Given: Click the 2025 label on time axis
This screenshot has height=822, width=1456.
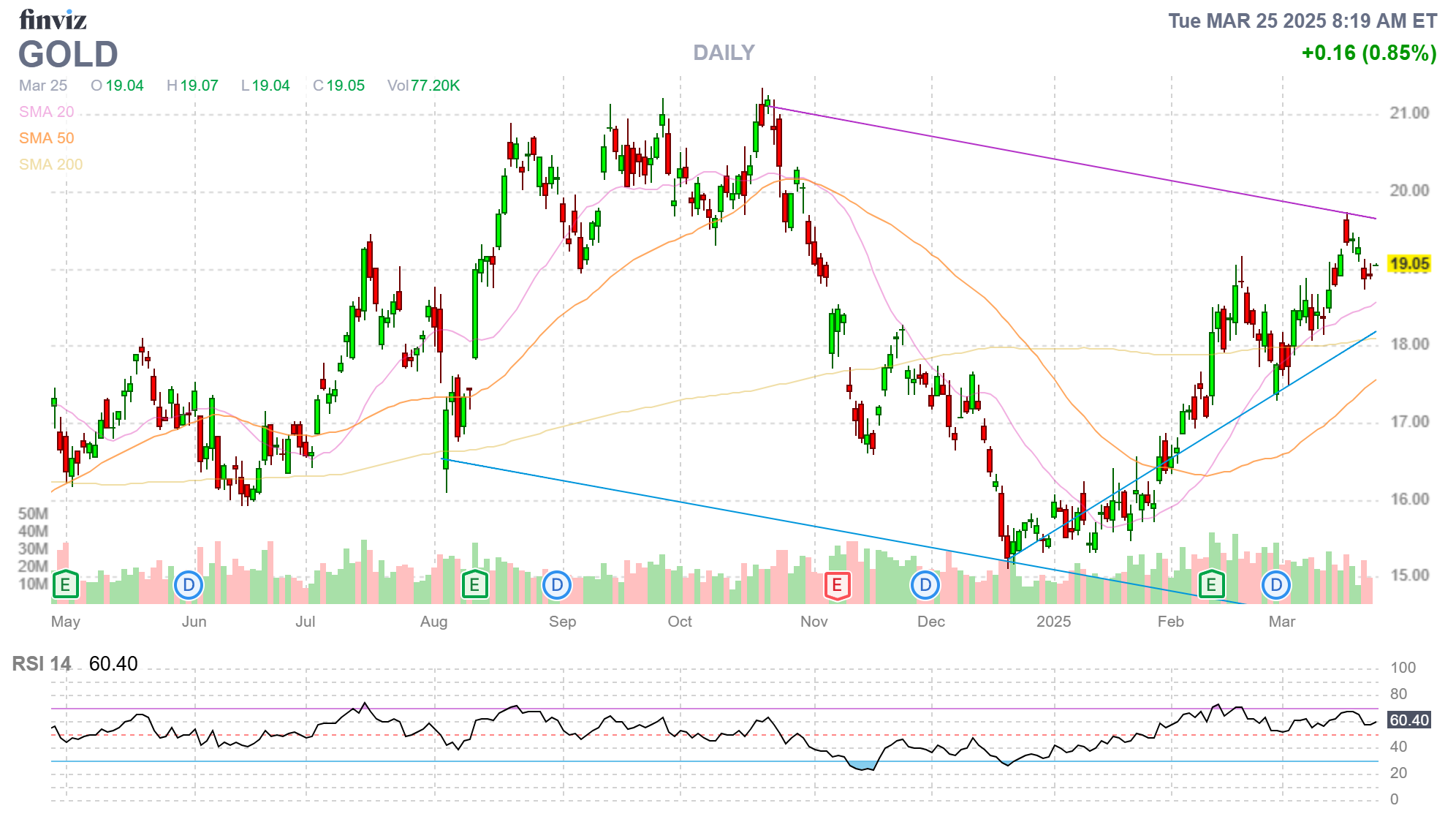Looking at the screenshot, I should coord(1053,622).
